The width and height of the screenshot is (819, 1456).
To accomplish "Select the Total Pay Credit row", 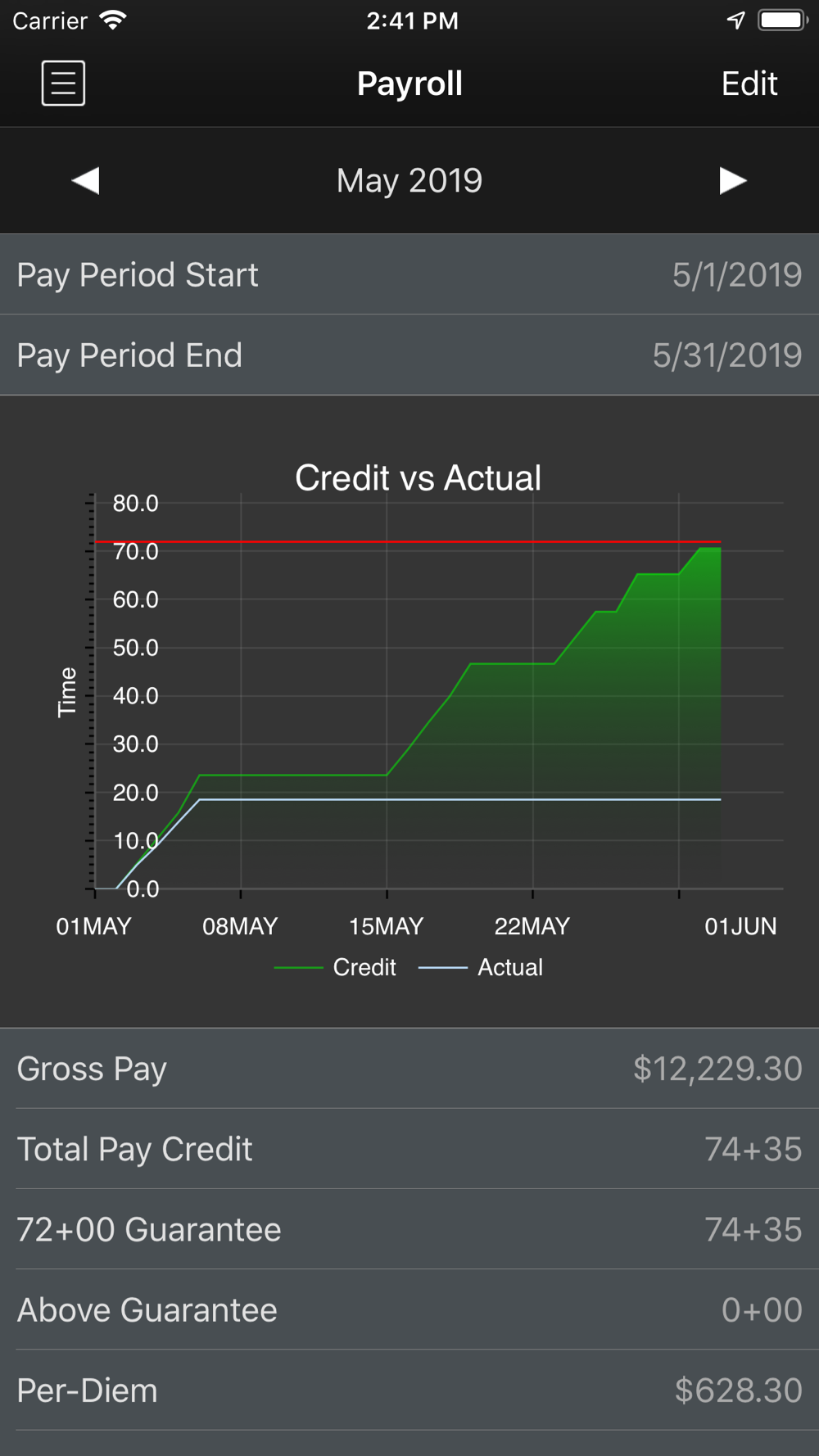I will click(x=409, y=1149).
